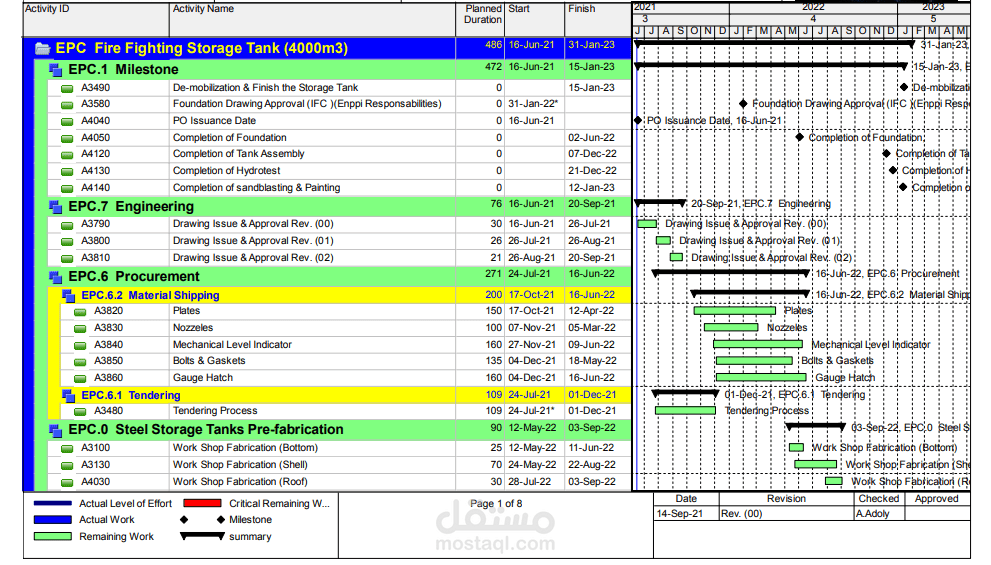Click the activity icon for A4040
Image resolution: width=991 pixels, height=565 pixels.
[67, 121]
